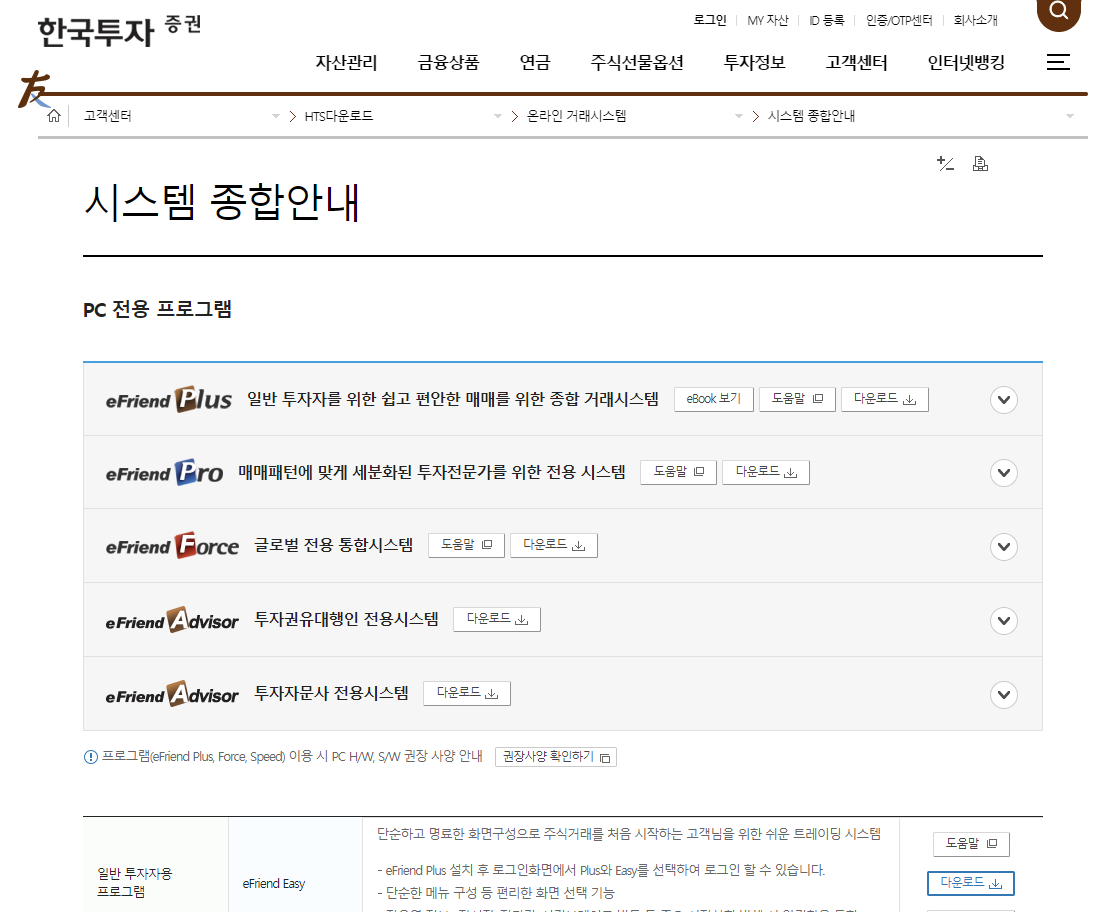
Task: Click the eFriend Pro logo
Action: 164,472
